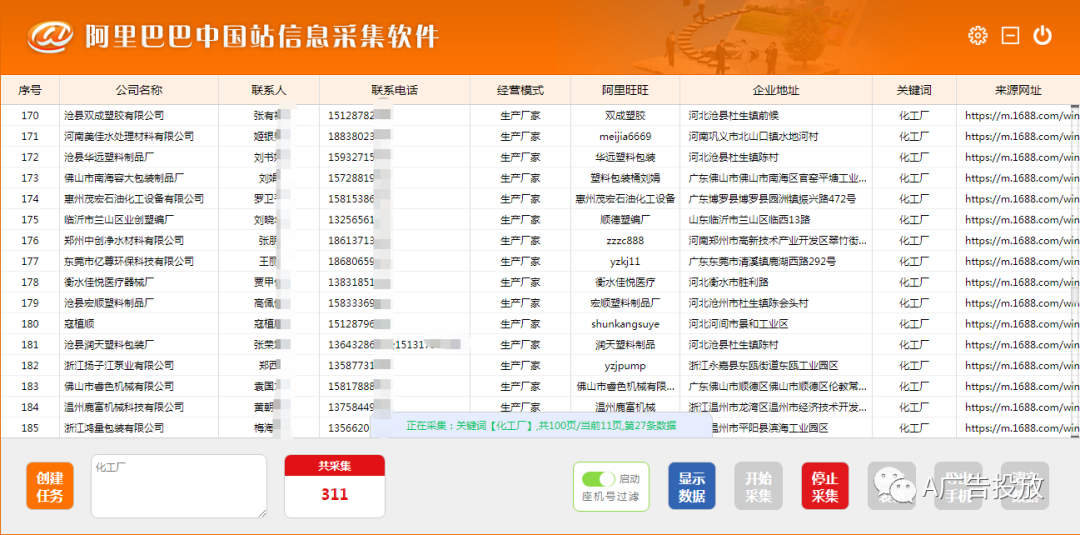Screen dimensions: 1080x535
Task: Click address 山东临沂市兰山区临西13路
Action: [749, 220]
